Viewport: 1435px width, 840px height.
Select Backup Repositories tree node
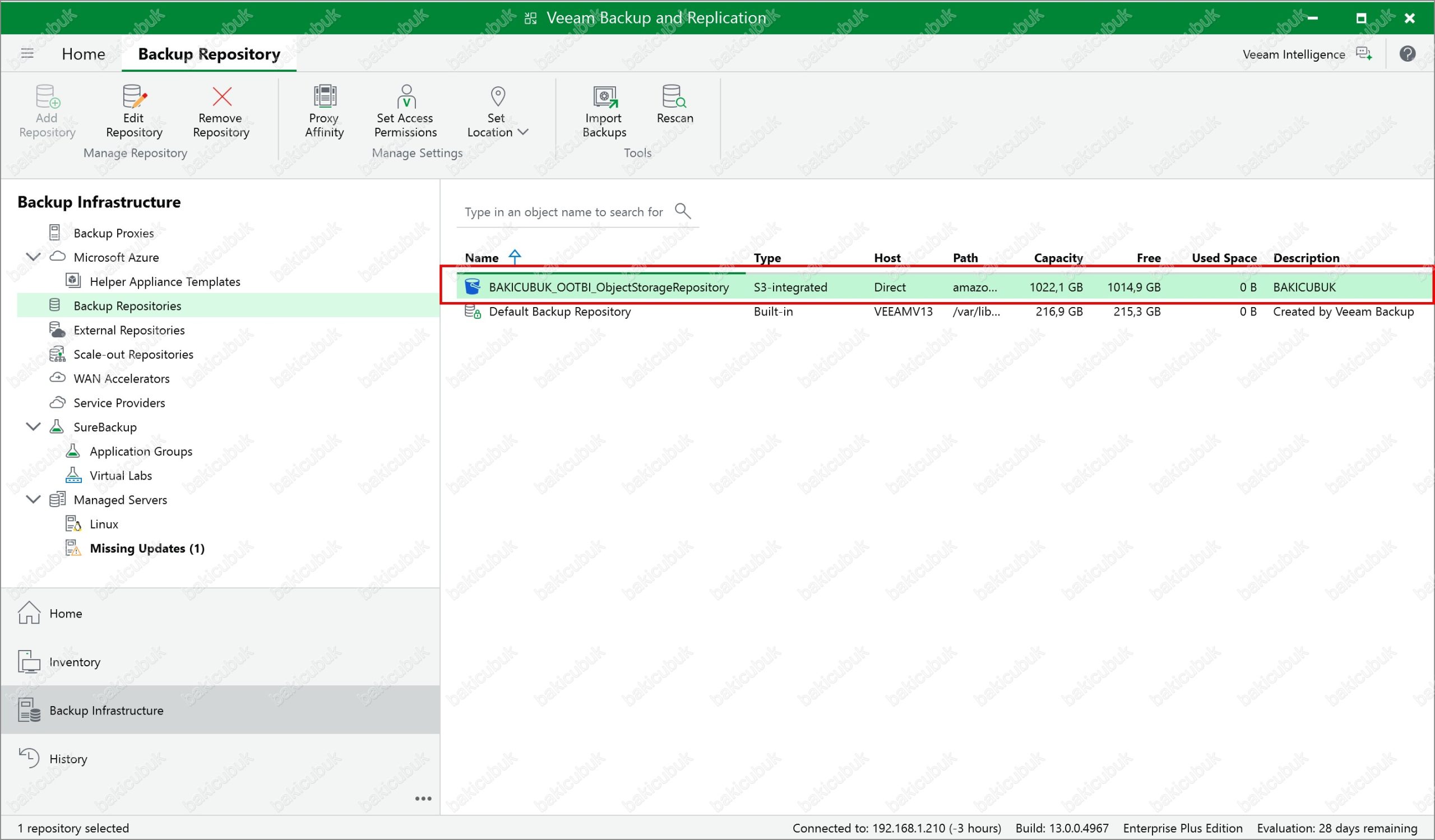[128, 305]
